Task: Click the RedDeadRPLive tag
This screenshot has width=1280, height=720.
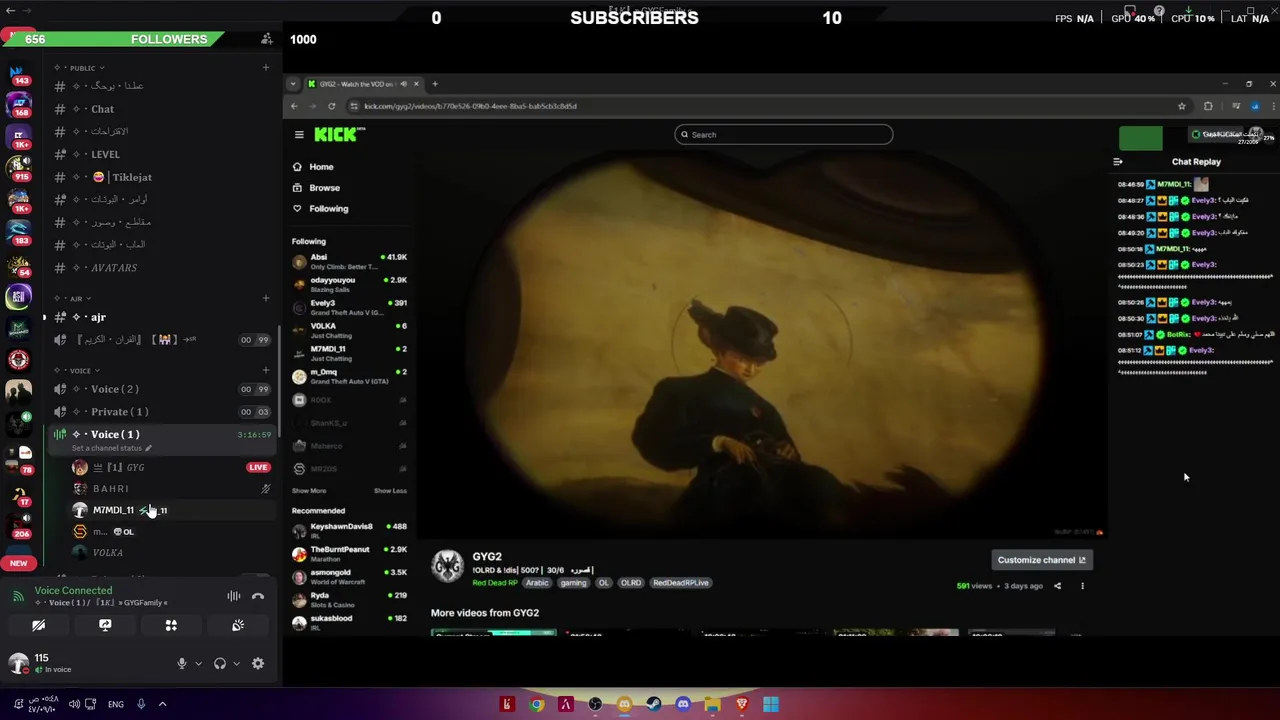Action: click(681, 583)
